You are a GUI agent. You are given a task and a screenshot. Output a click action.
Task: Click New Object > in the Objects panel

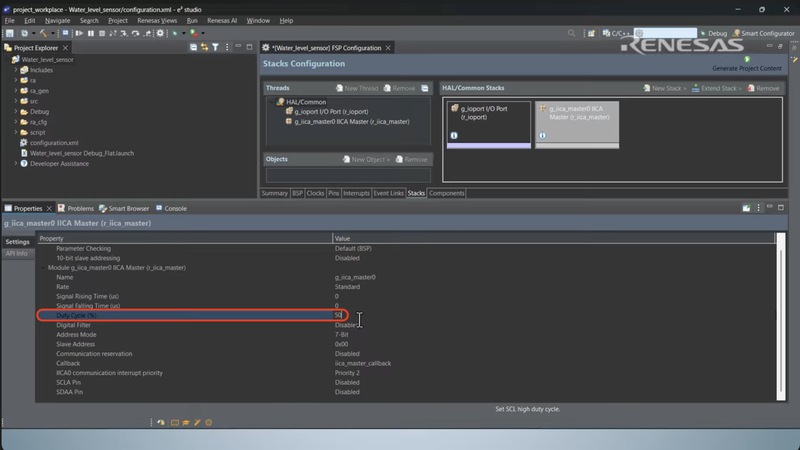[366, 159]
